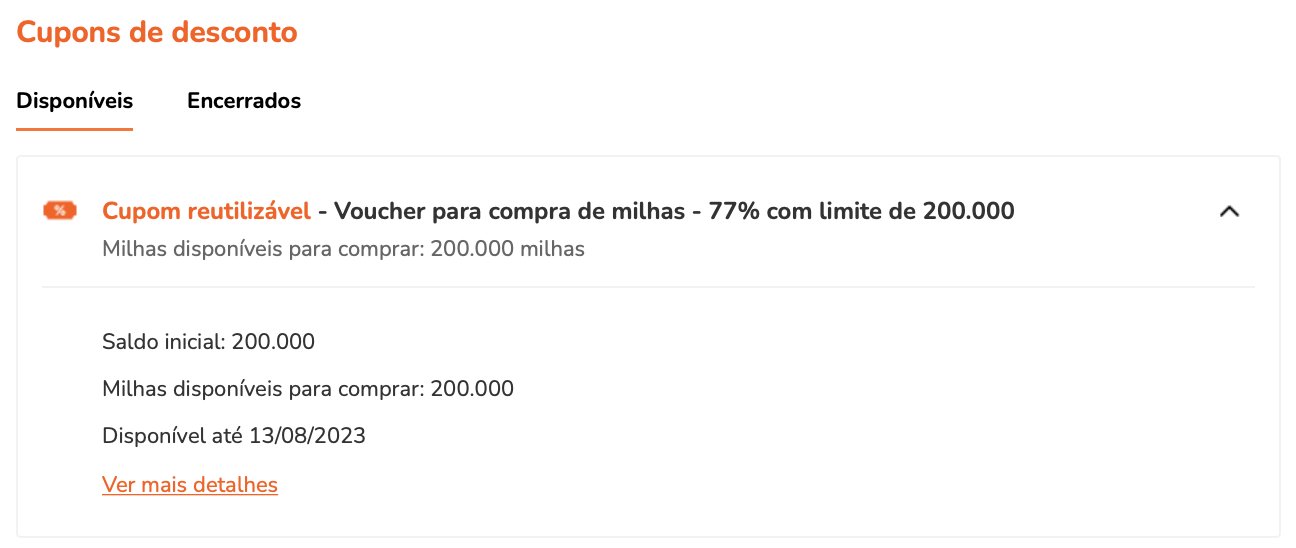
Task: Select the Disponíveis tab
Action: coord(75,101)
